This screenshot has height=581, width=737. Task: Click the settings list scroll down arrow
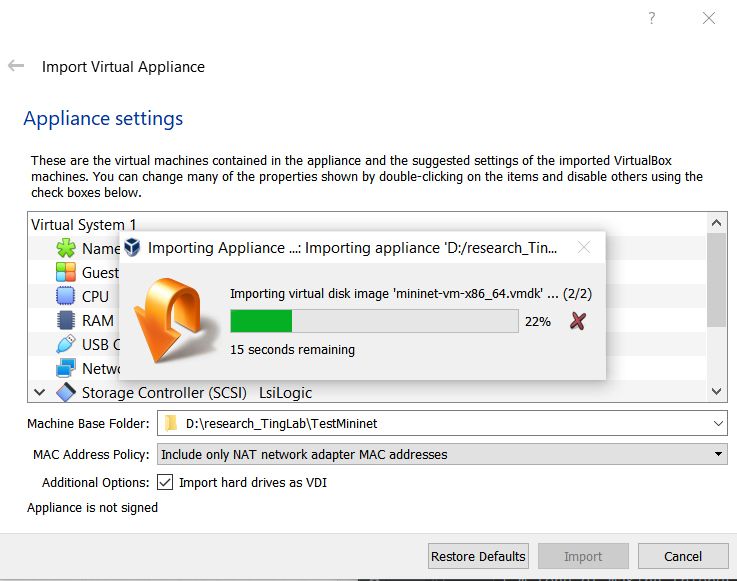[716, 391]
